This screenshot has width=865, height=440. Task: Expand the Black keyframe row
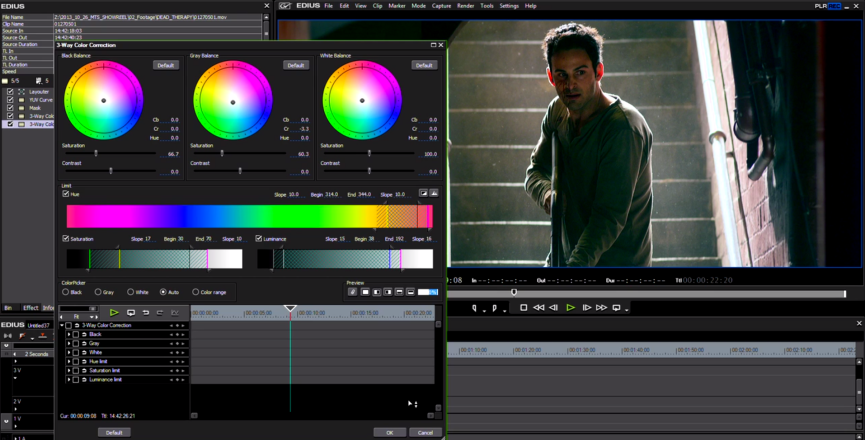(69, 335)
